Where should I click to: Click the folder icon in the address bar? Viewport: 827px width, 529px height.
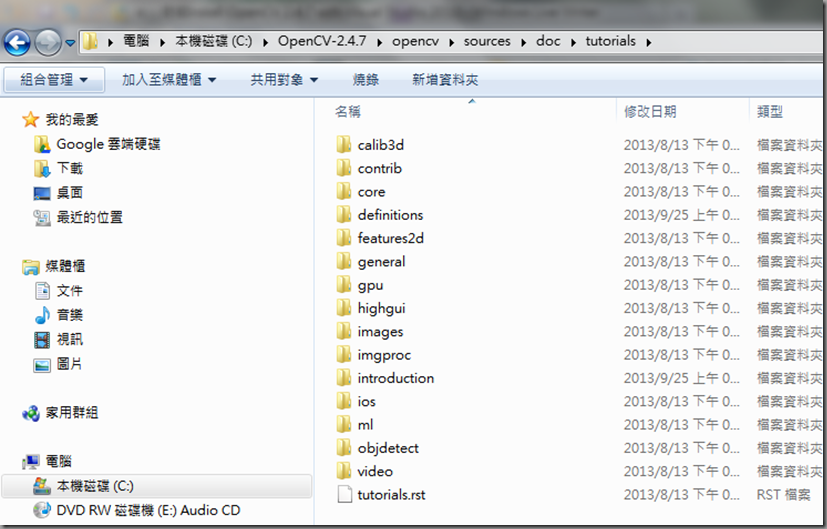(x=91, y=41)
